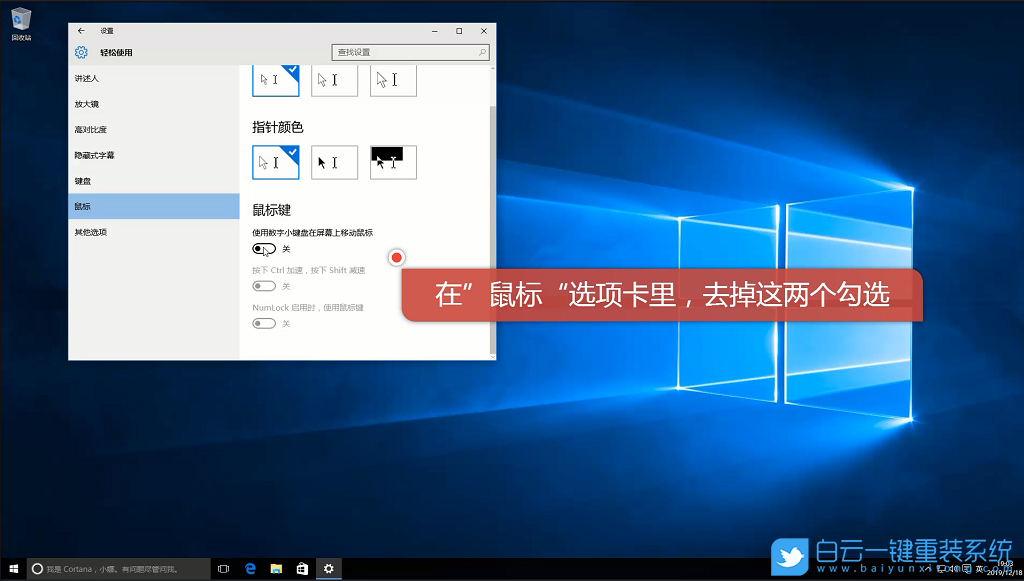Select the largest pointer size option
Screen dimensions: 1024x581
coord(393,80)
